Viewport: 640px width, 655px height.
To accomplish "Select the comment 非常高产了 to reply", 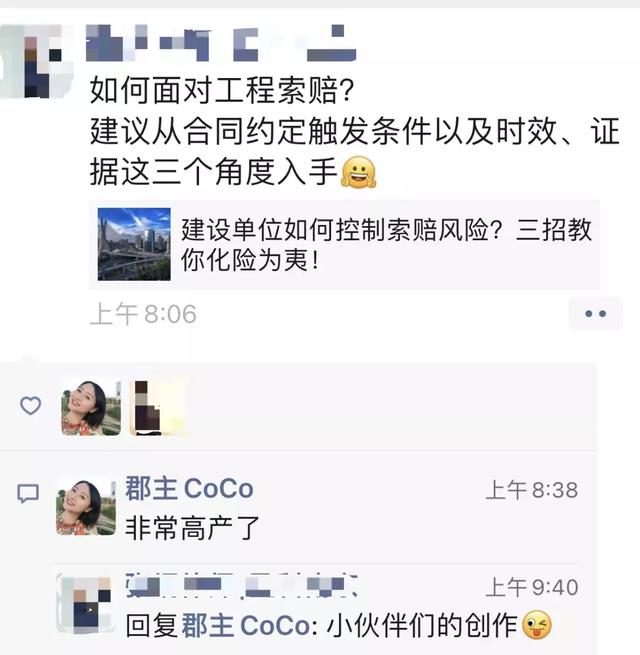I will [192, 528].
